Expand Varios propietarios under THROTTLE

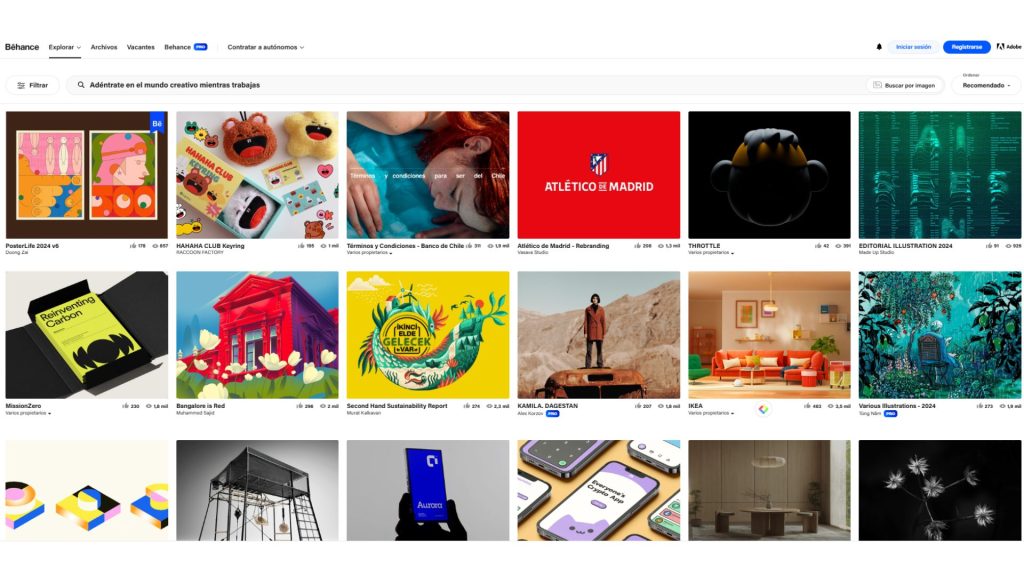[711, 253]
